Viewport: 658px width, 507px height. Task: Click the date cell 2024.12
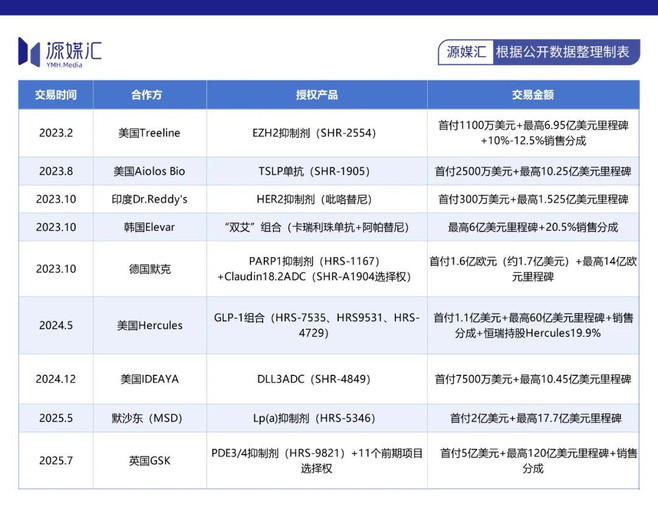56,379
